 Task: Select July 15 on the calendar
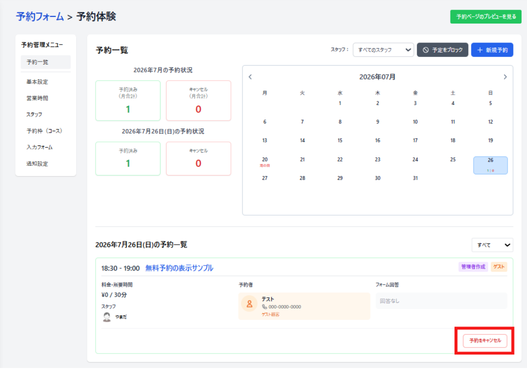(340, 140)
